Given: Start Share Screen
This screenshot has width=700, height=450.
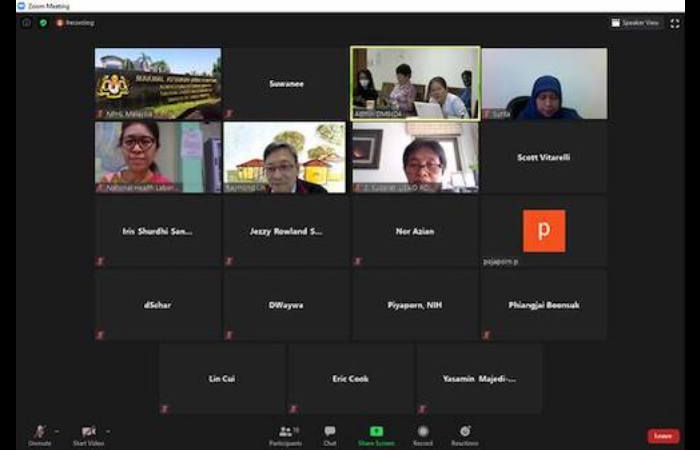Looking at the screenshot, I should click(x=376, y=435).
